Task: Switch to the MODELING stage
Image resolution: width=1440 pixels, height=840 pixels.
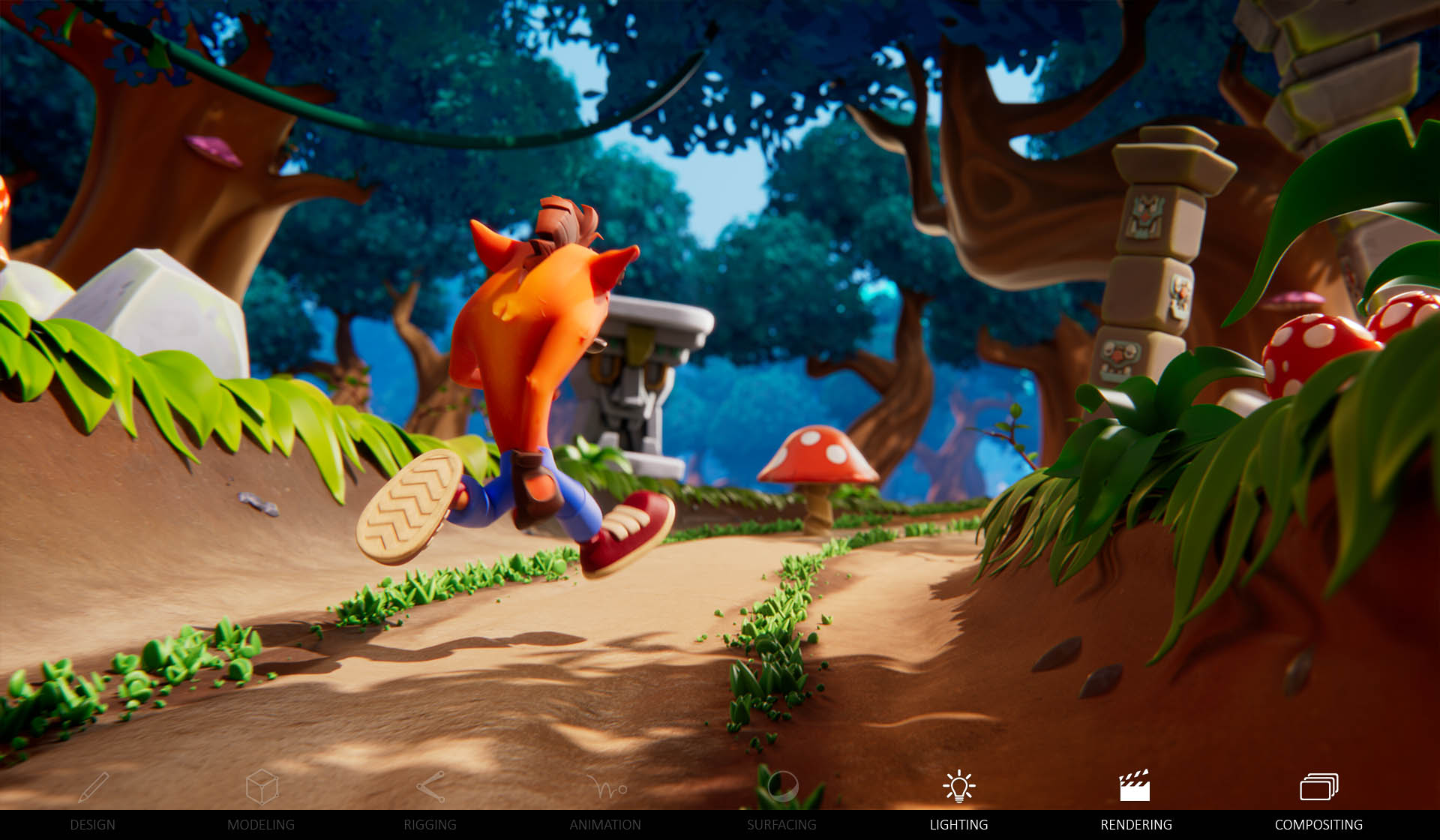Action: pos(261,824)
